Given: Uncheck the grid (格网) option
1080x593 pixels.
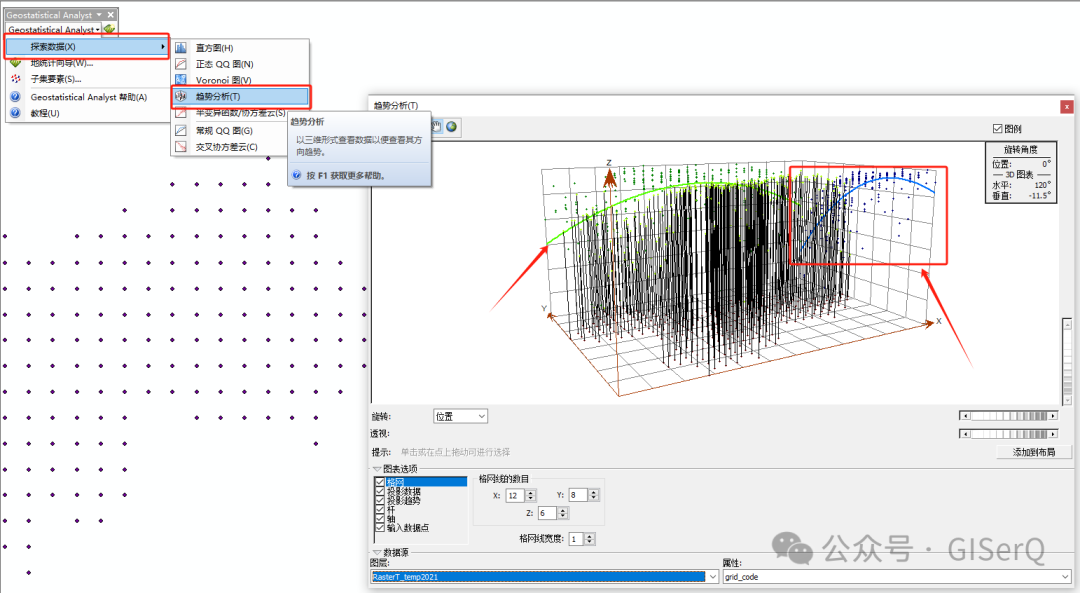Looking at the screenshot, I should point(380,482).
